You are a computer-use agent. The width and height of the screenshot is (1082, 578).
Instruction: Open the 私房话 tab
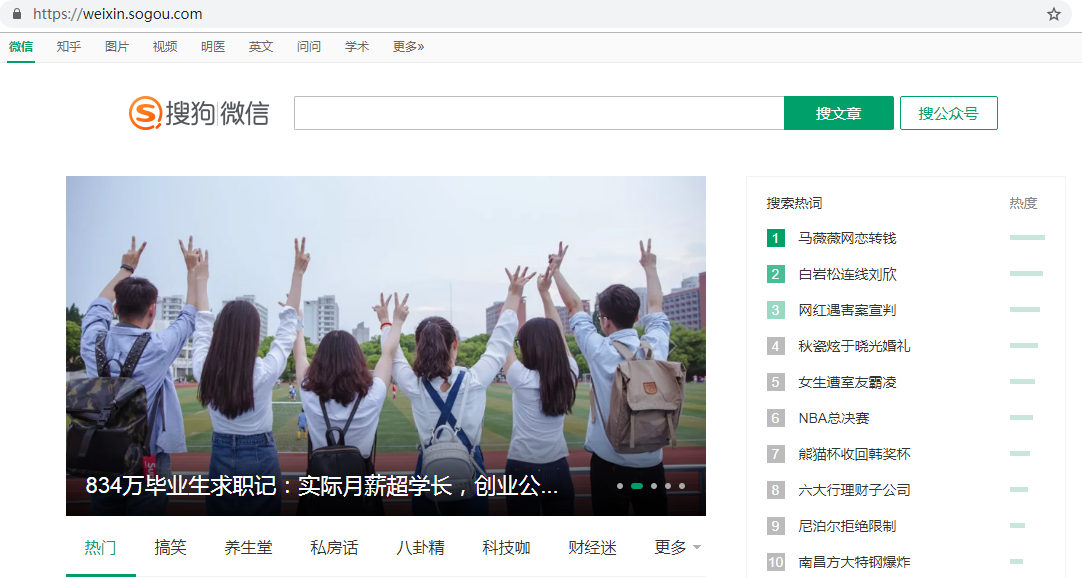coord(334,548)
